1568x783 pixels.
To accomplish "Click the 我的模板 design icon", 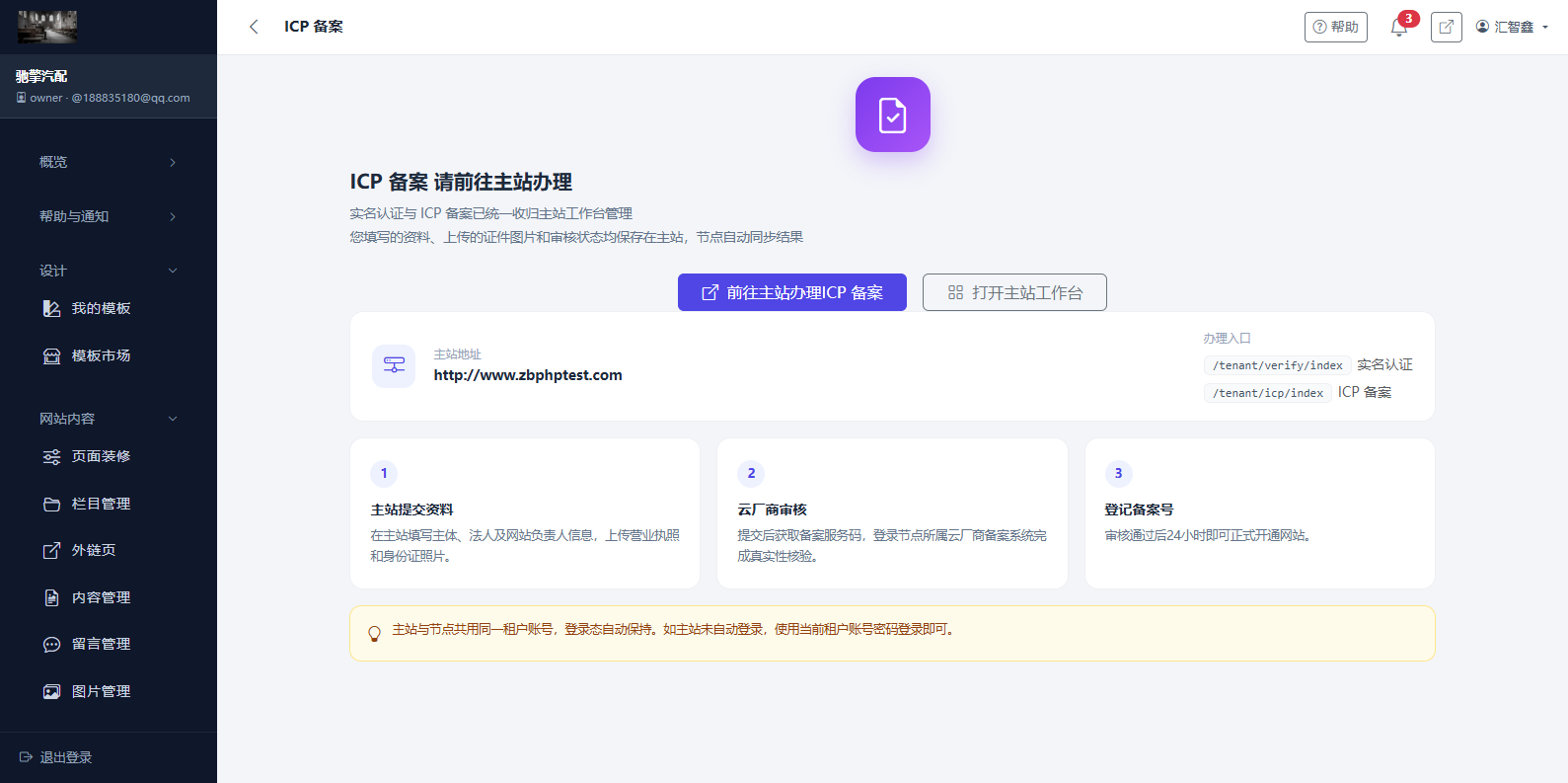I will [52, 308].
